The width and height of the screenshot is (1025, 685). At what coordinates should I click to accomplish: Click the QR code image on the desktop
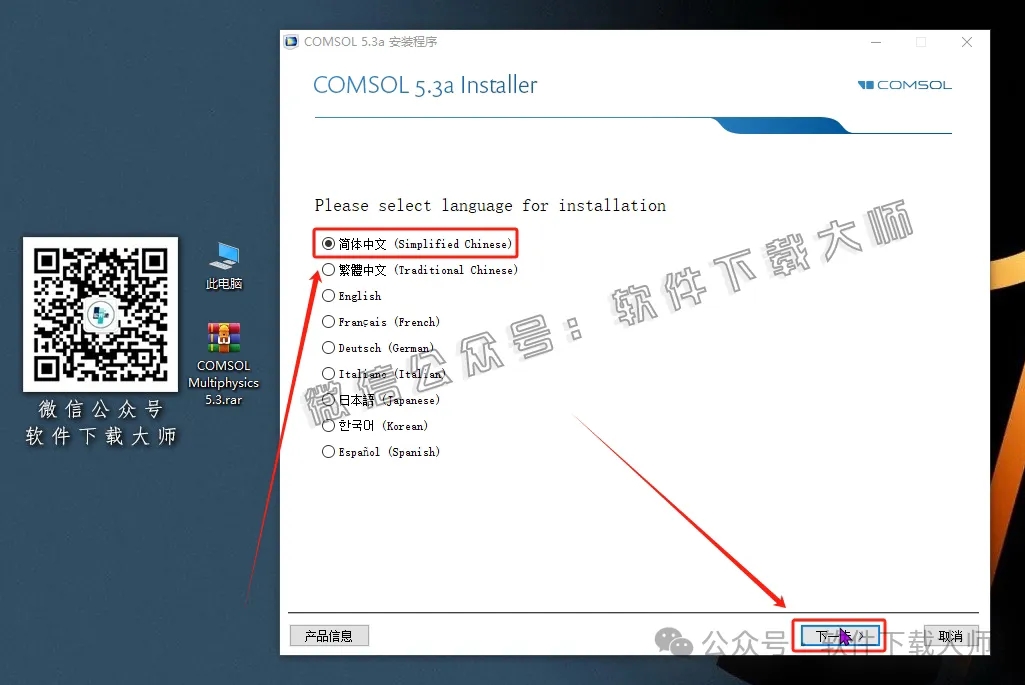[100, 313]
